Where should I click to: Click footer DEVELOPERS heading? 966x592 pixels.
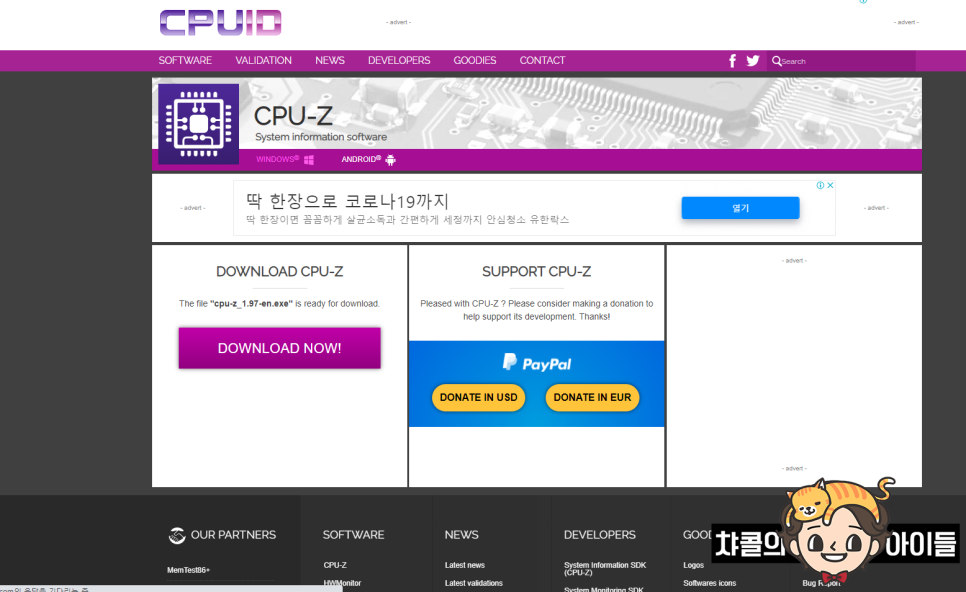pyautogui.click(x=599, y=535)
